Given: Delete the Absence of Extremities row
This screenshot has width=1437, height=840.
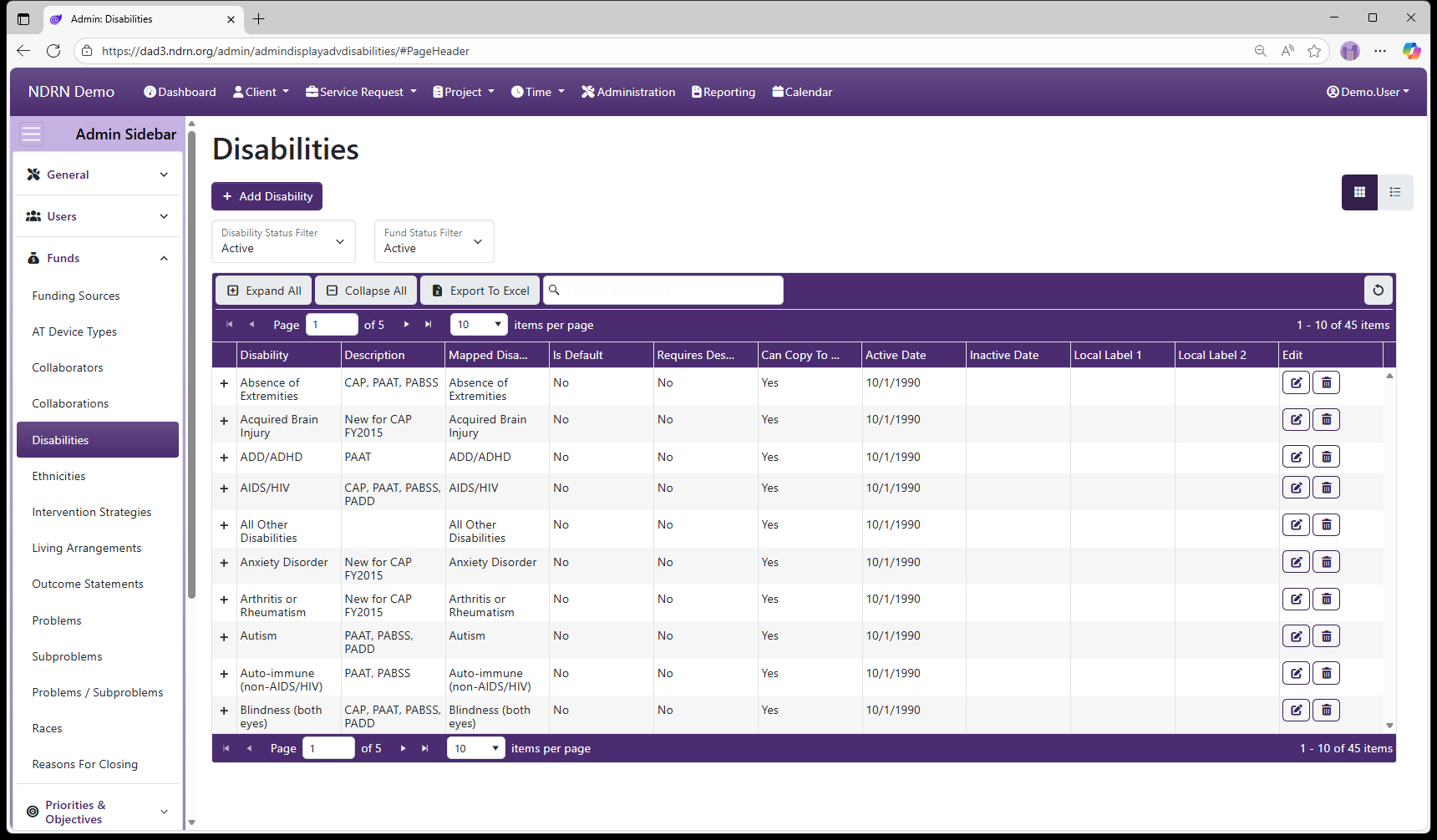Looking at the screenshot, I should coord(1326,382).
